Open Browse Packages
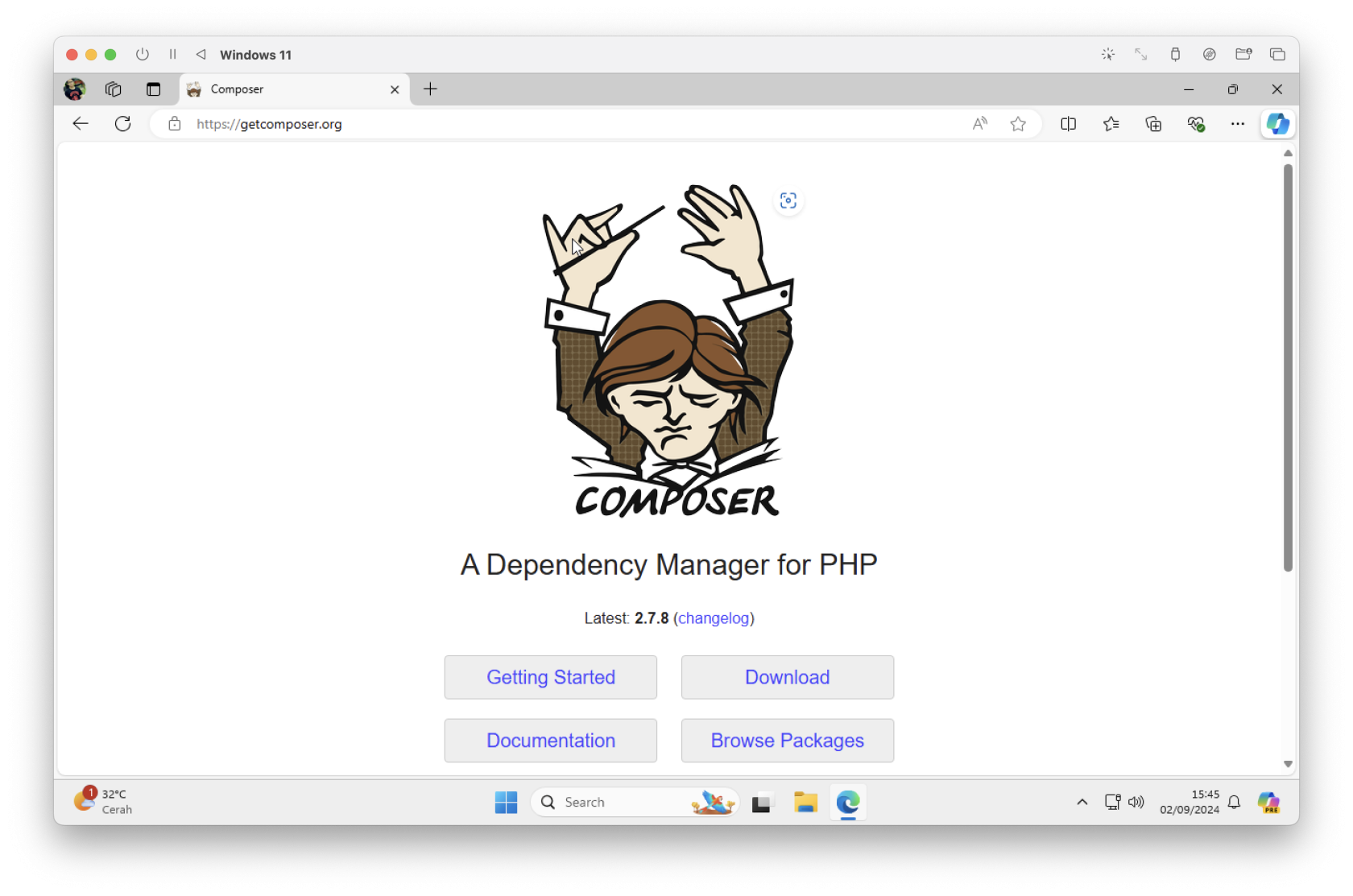 point(788,741)
